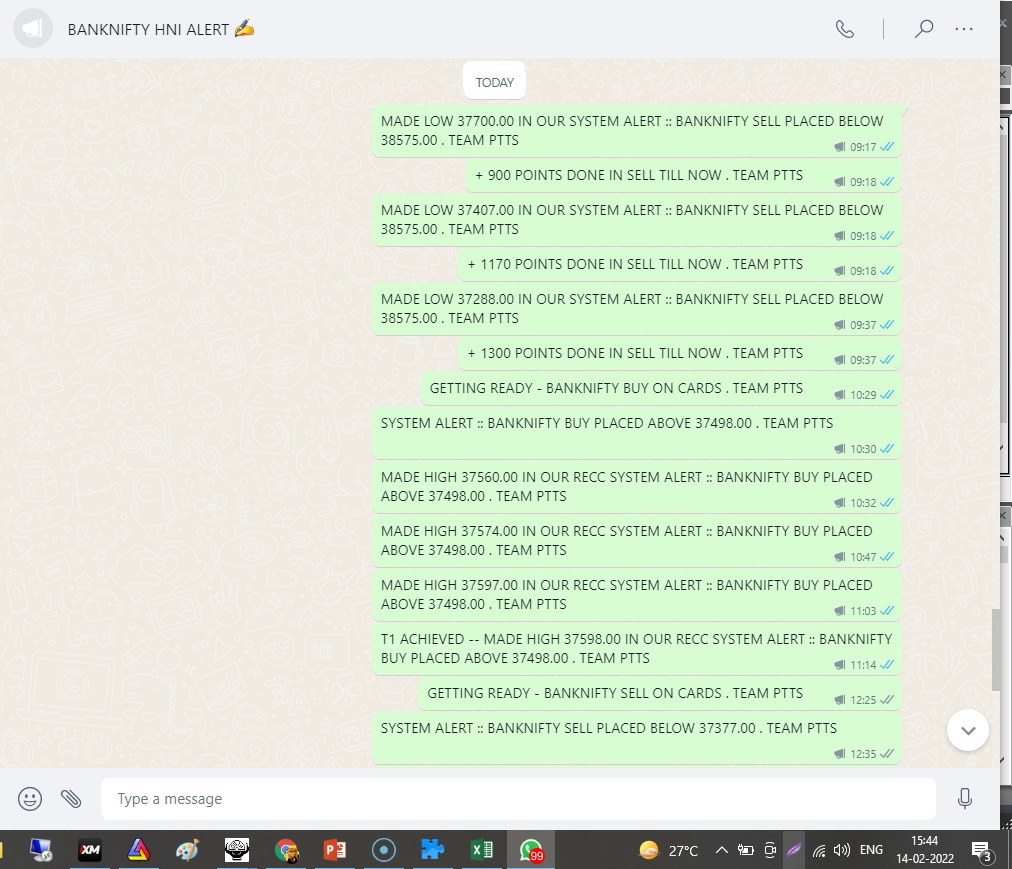
Task: Click the purple feather tray icon
Action: (794, 850)
